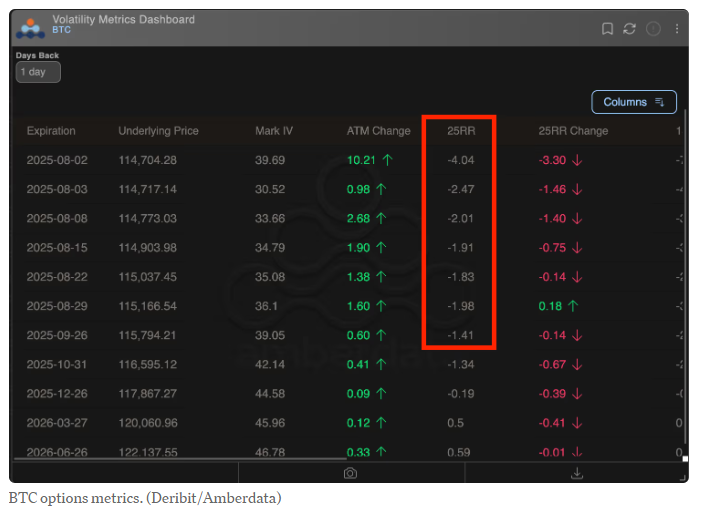The image size is (706, 511).
Task: Click the Amberdata logo in header
Action: pyautogui.click(x=32, y=26)
